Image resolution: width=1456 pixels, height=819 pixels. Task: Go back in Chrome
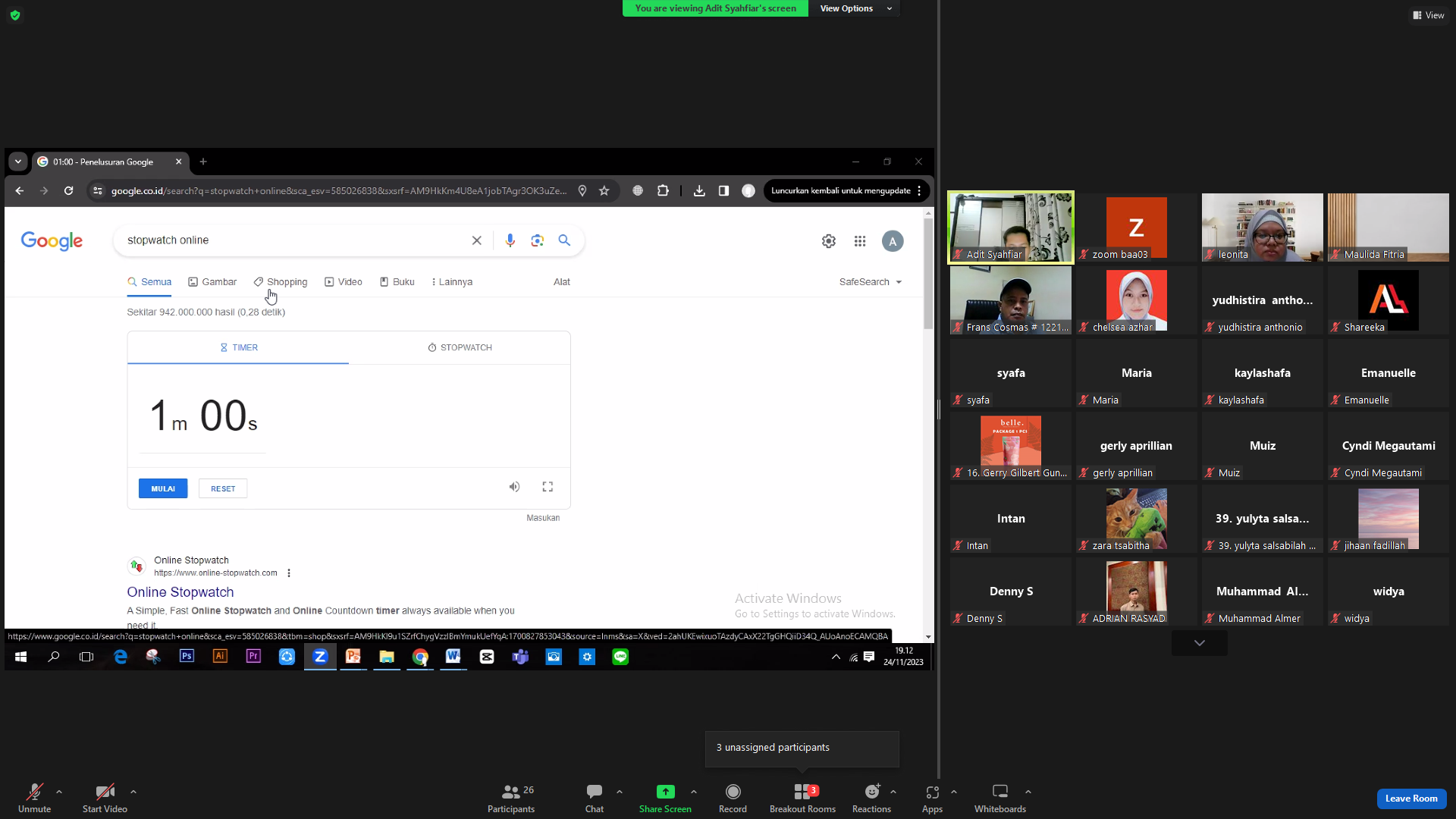coord(20,191)
